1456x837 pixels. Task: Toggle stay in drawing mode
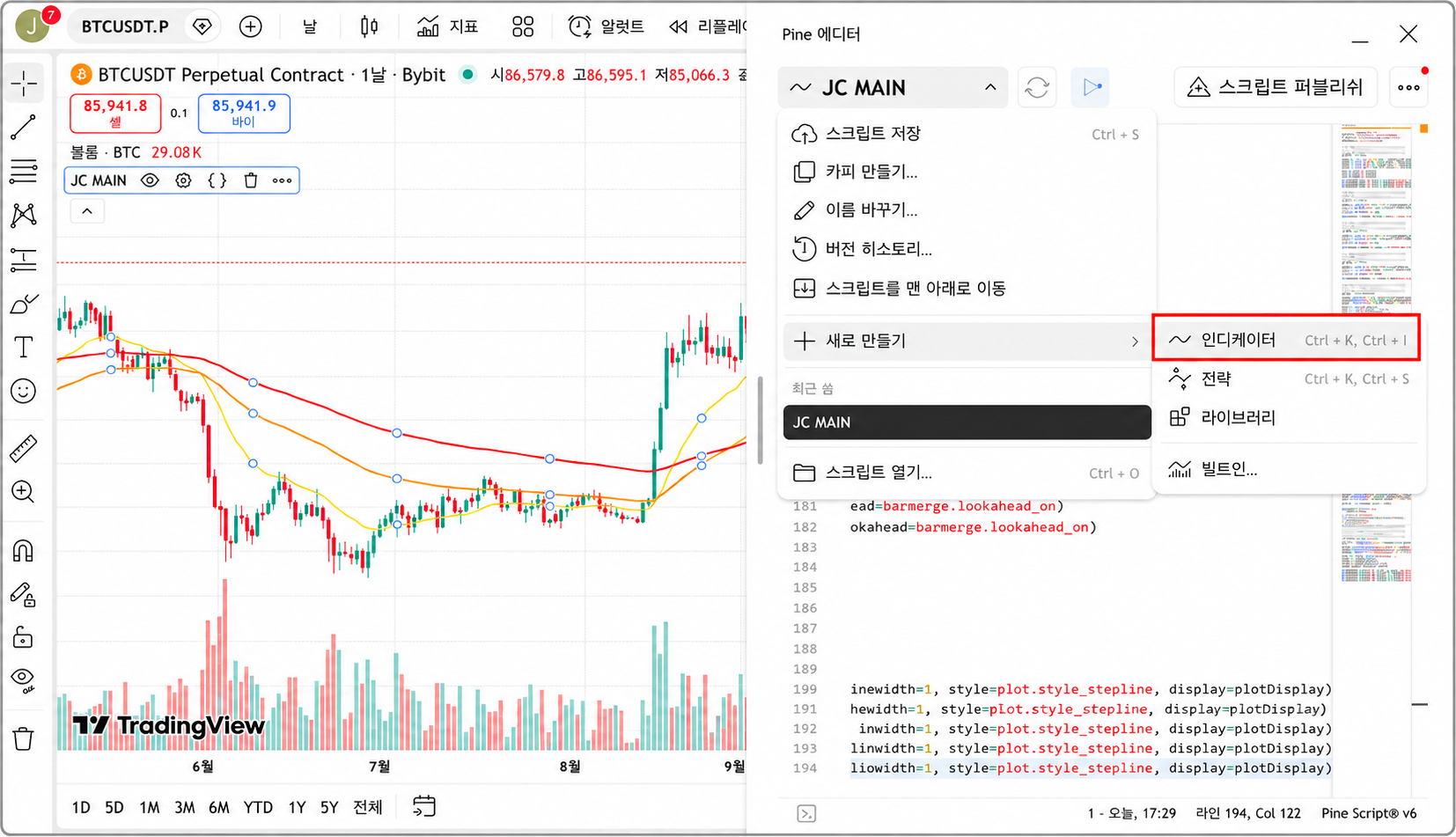tap(24, 595)
